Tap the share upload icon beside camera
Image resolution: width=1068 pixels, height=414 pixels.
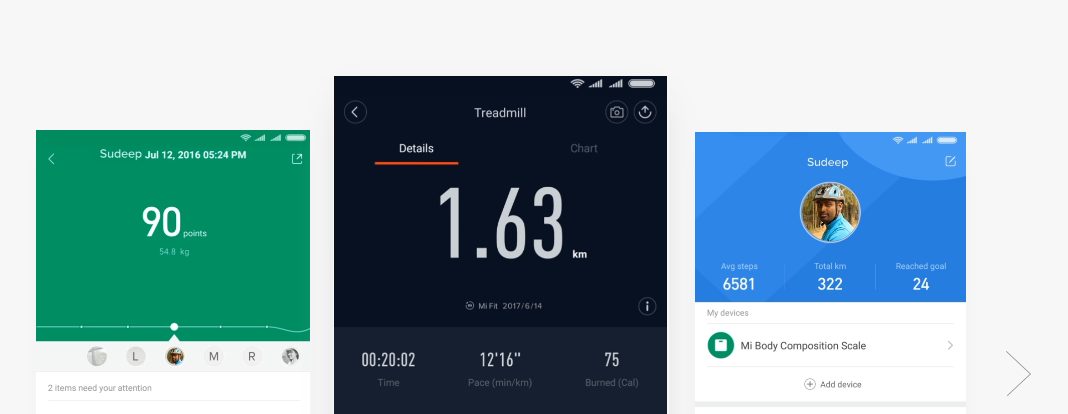[x=645, y=112]
